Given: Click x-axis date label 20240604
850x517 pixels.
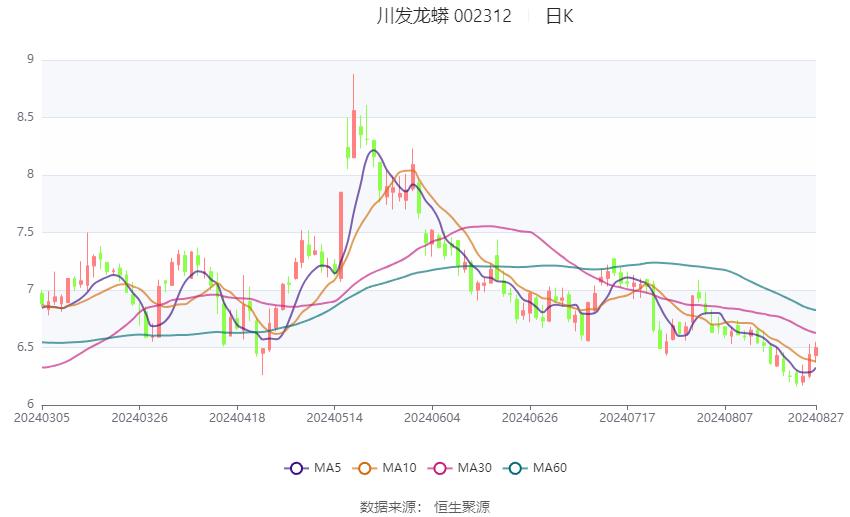Looking at the screenshot, I should (x=432, y=418).
